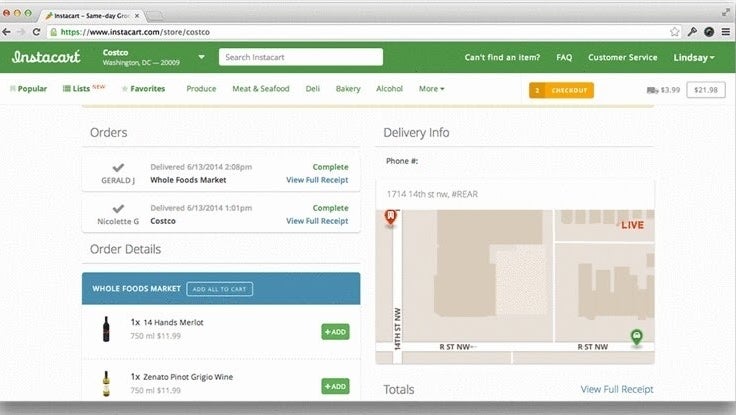736x415 pixels.
Task: Click the green map pin marker
Action: tap(636, 337)
